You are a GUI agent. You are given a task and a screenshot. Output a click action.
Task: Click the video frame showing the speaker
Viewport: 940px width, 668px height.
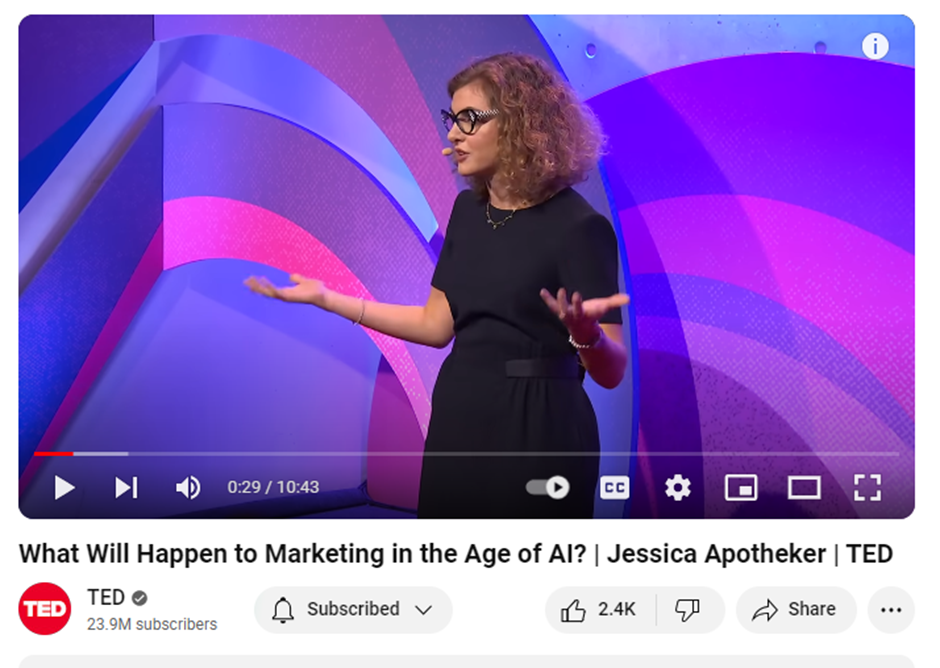click(466, 250)
